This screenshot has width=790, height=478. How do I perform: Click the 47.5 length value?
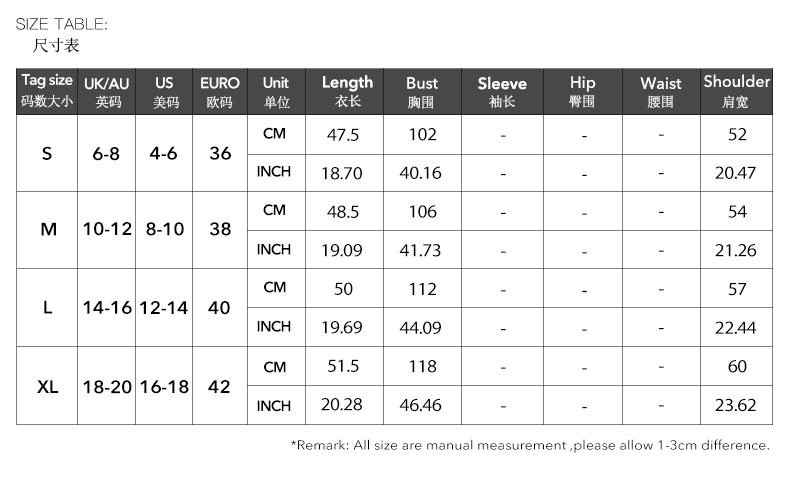point(343,135)
